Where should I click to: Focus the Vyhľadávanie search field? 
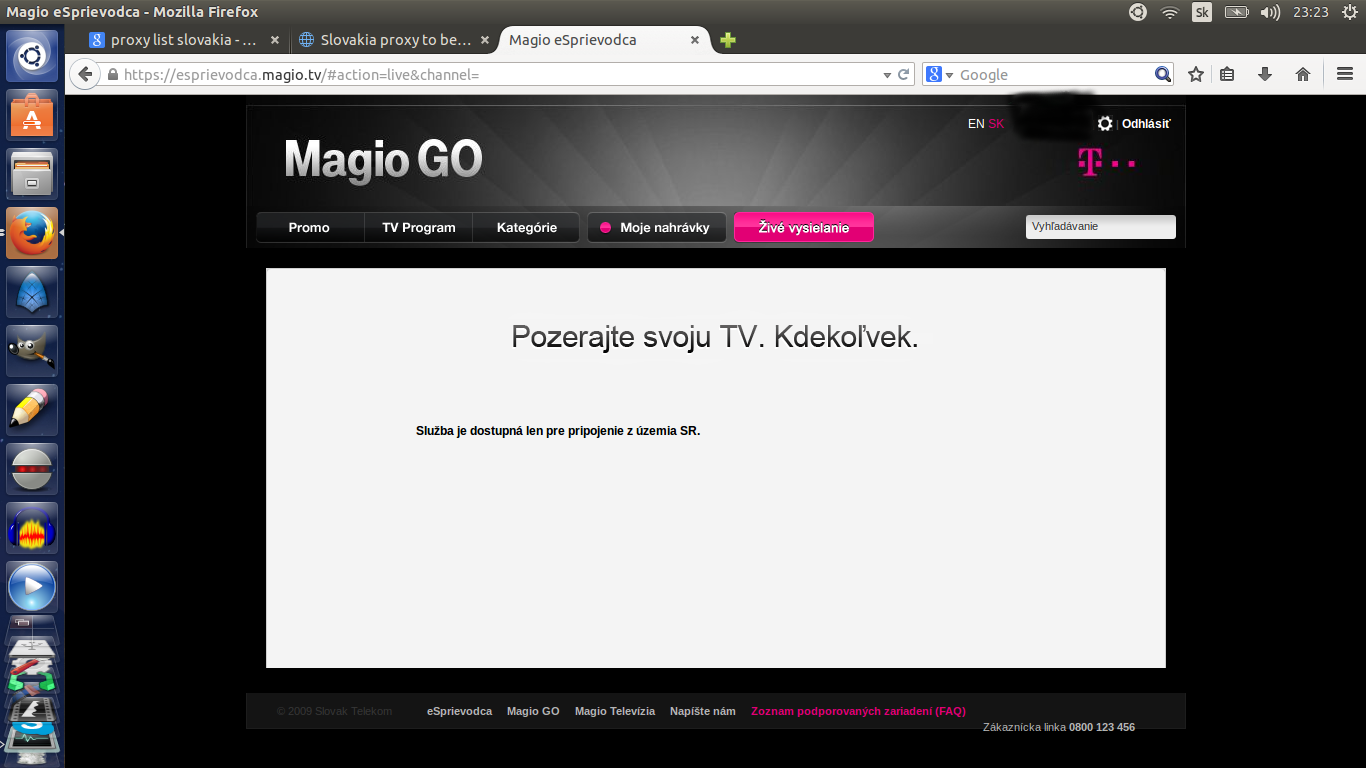[1101, 227]
